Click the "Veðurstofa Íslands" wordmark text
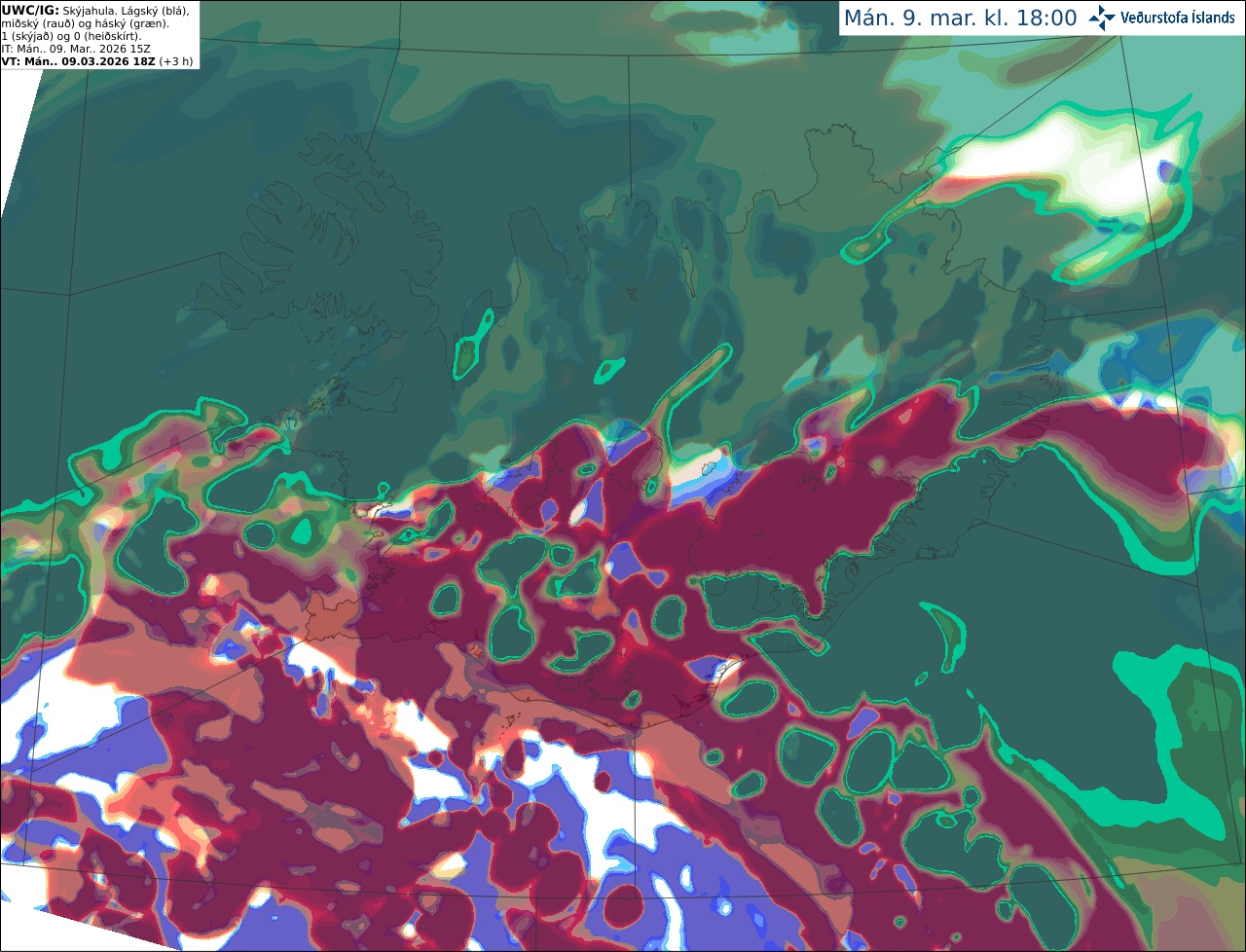The height and width of the screenshot is (952, 1246). pos(1178,18)
